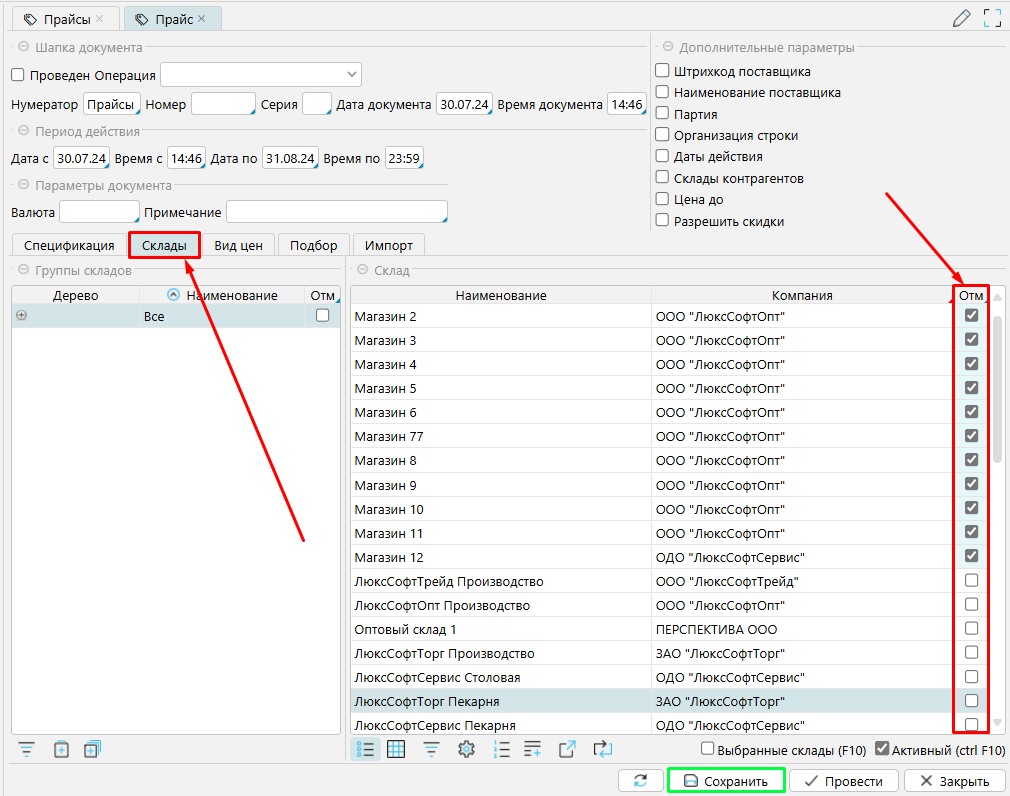
Task: Click the Примечание input field
Action: tap(336, 212)
